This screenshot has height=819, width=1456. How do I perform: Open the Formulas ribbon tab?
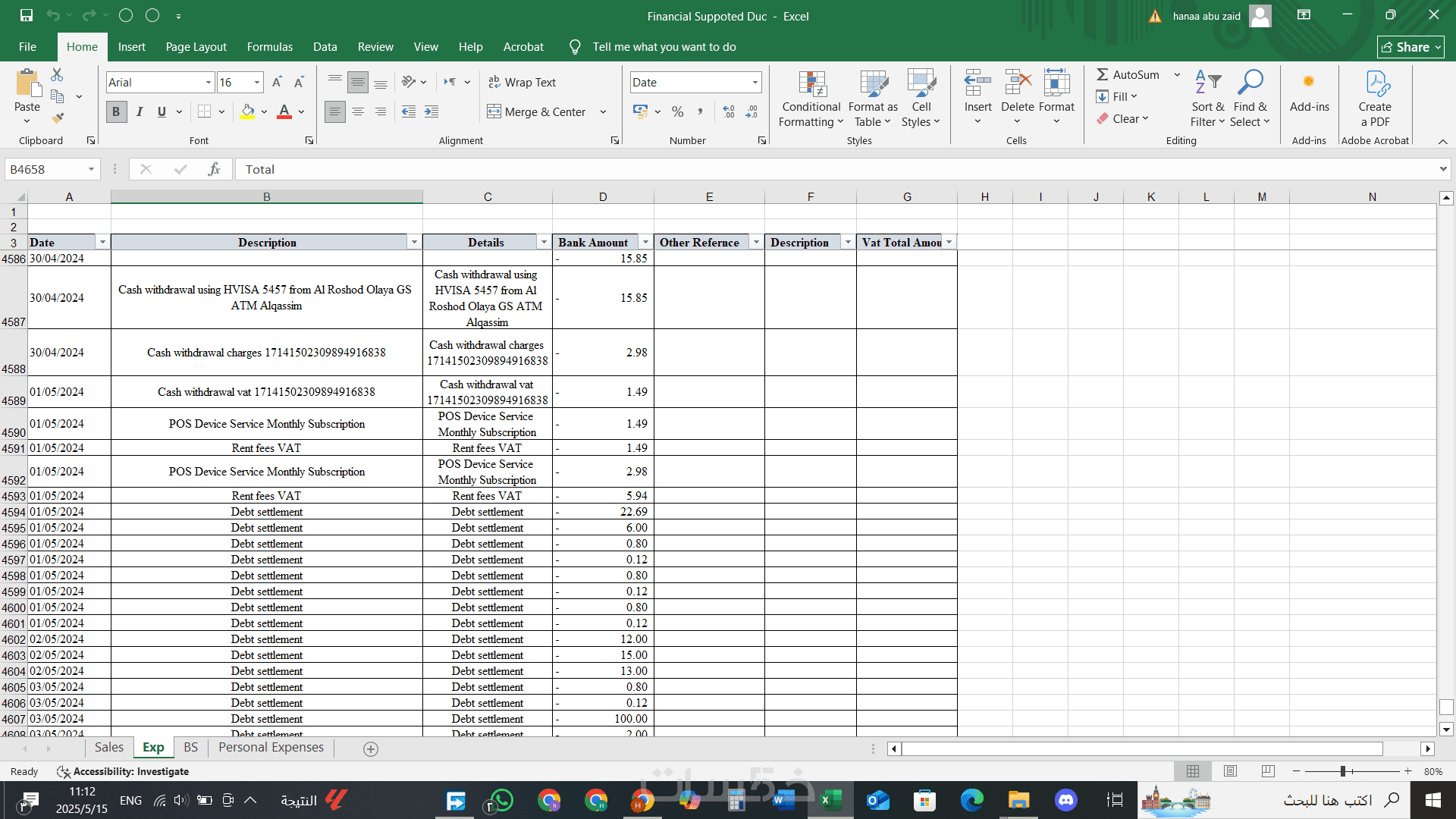[269, 47]
